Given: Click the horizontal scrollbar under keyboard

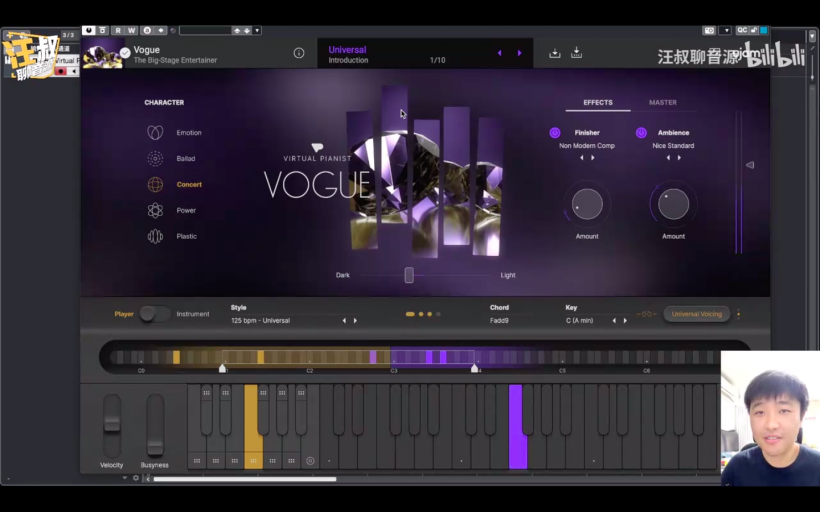Looking at the screenshot, I should (245, 479).
